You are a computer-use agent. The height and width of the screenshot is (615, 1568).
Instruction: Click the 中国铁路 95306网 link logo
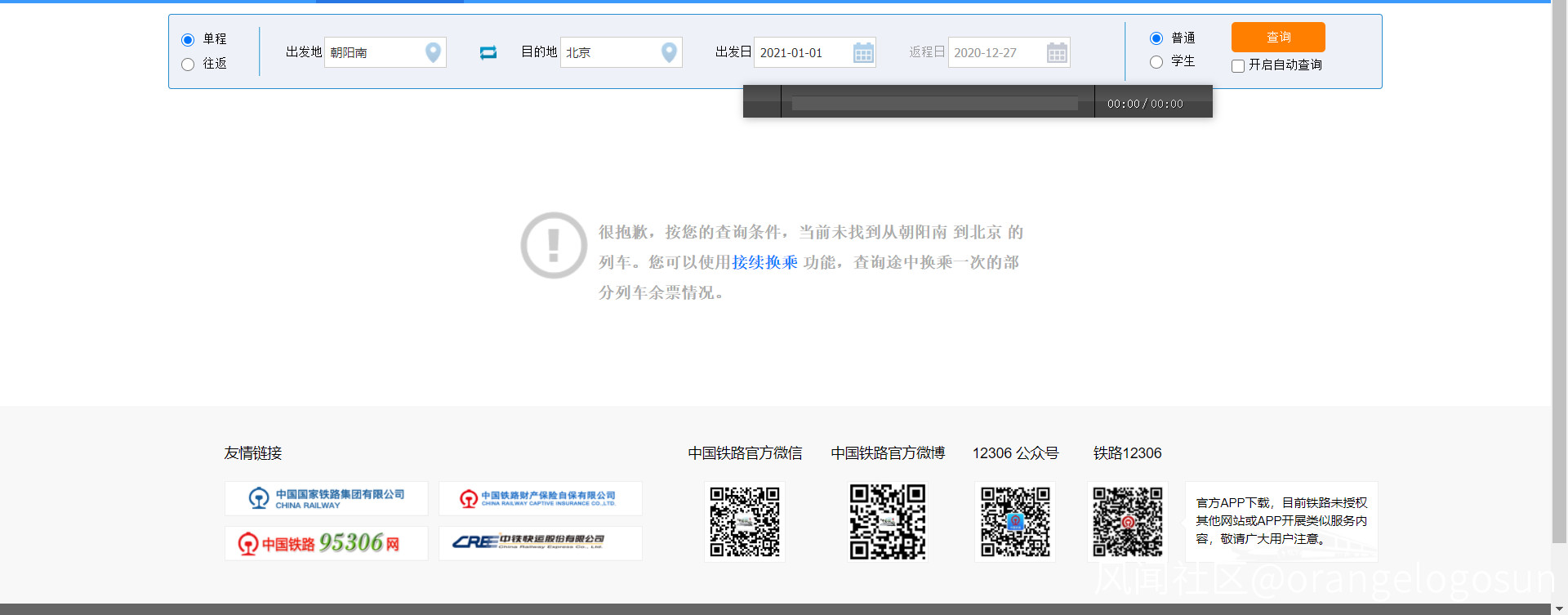pyautogui.click(x=326, y=543)
